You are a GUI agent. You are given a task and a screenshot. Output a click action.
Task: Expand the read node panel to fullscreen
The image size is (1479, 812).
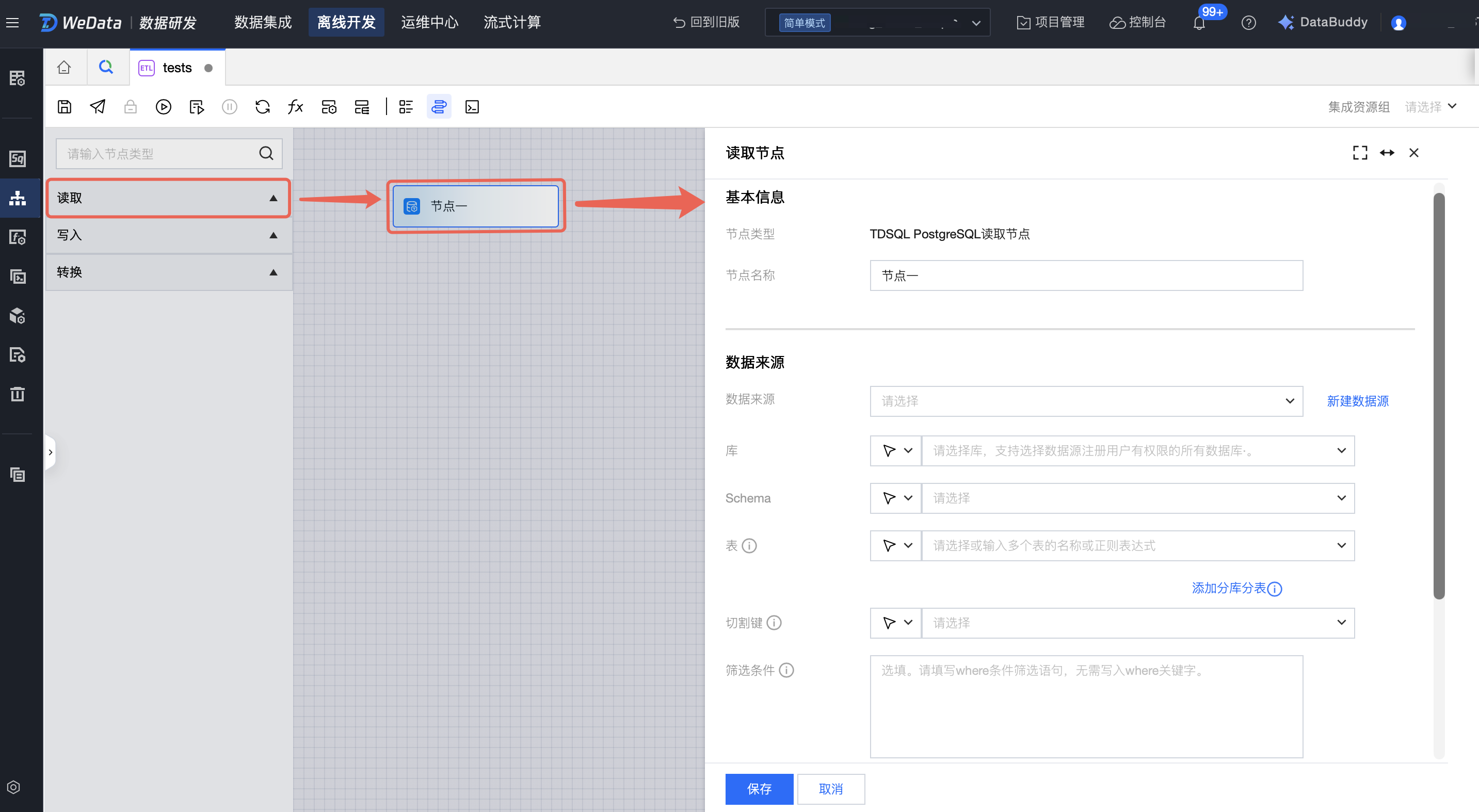(1360, 153)
